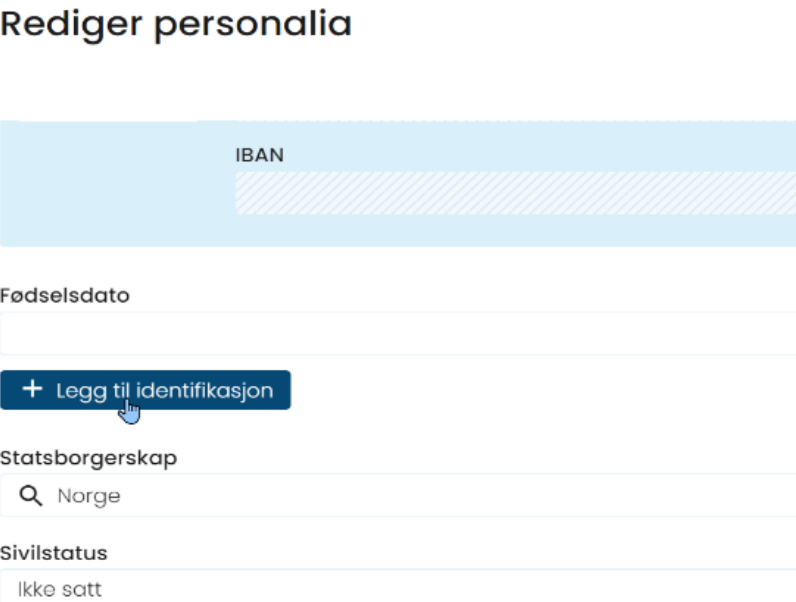
Task: Click the word personalia in the page title
Action: pos(253,25)
